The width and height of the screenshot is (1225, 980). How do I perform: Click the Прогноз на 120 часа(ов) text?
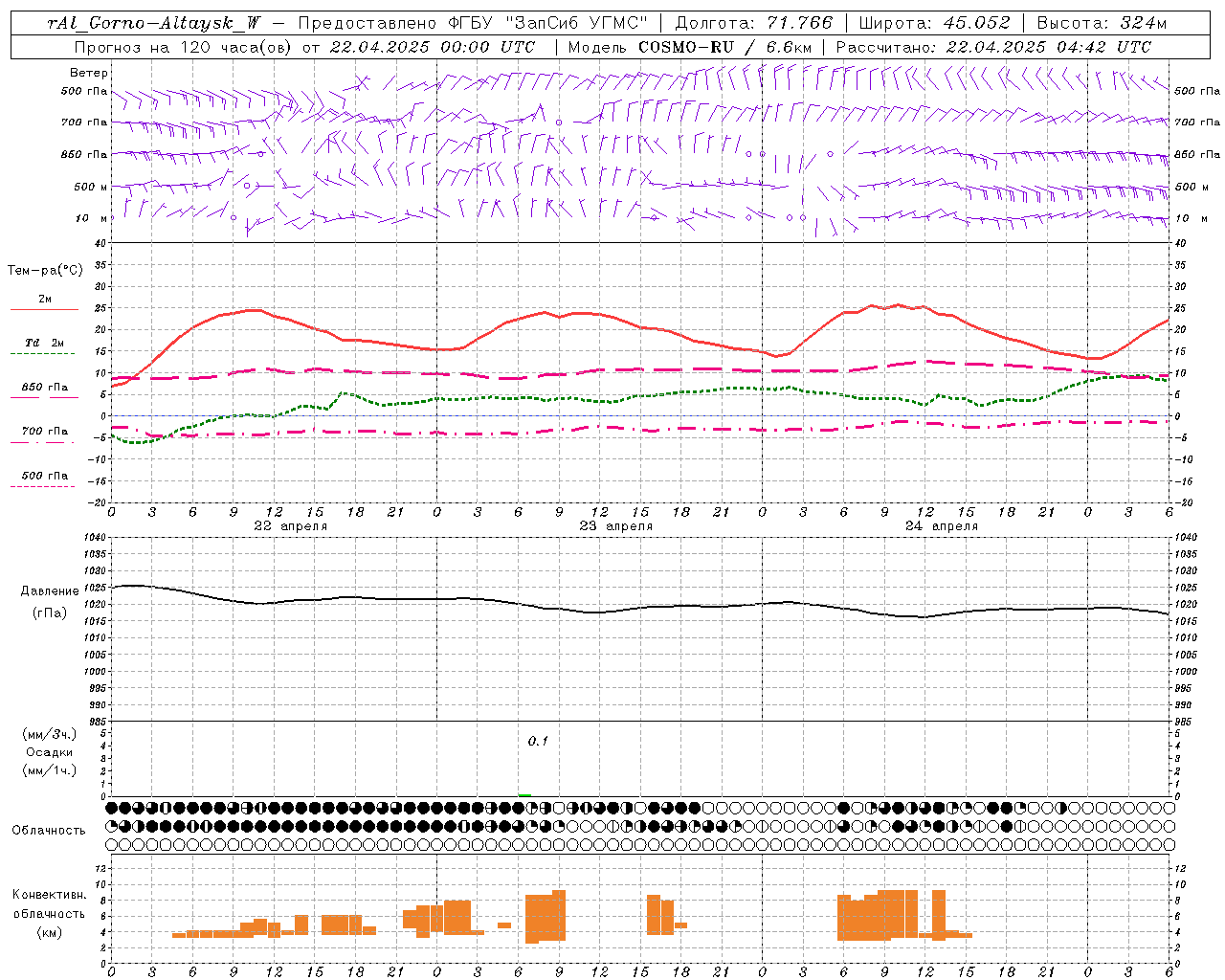tap(184, 47)
